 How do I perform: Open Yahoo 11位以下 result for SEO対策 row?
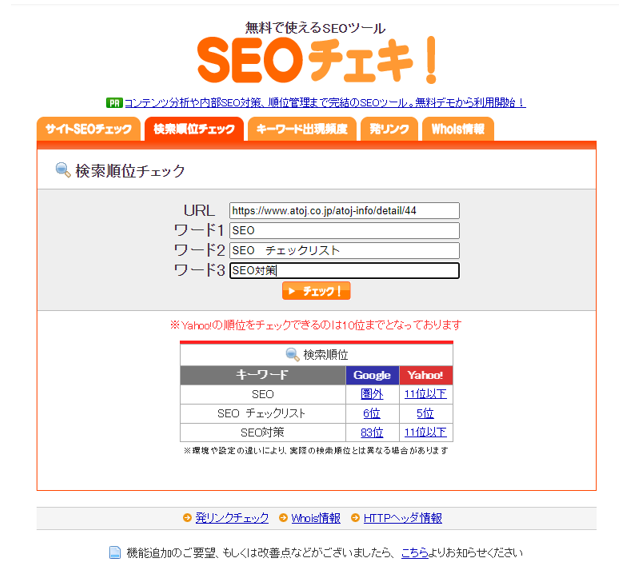(425, 433)
